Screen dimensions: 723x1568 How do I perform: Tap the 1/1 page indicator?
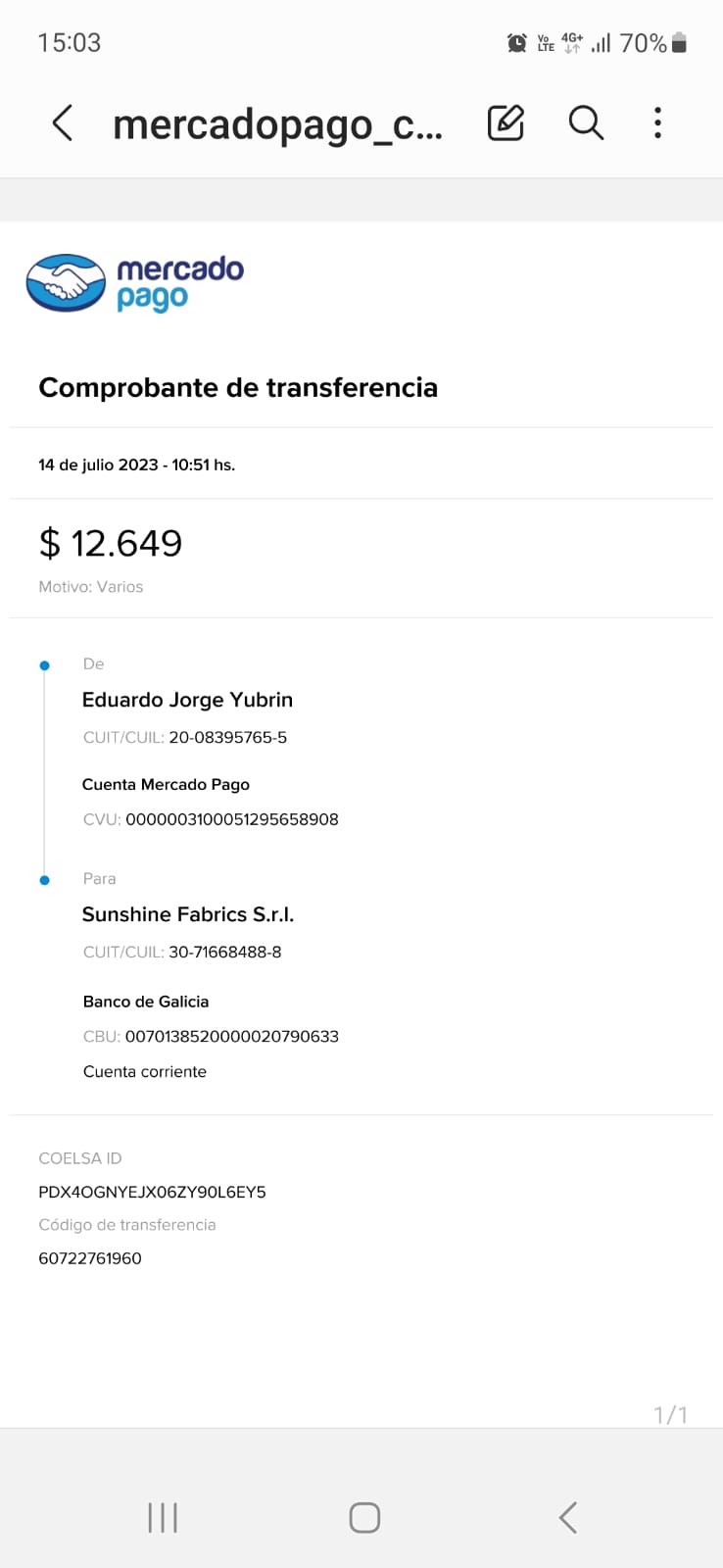[x=670, y=1414]
